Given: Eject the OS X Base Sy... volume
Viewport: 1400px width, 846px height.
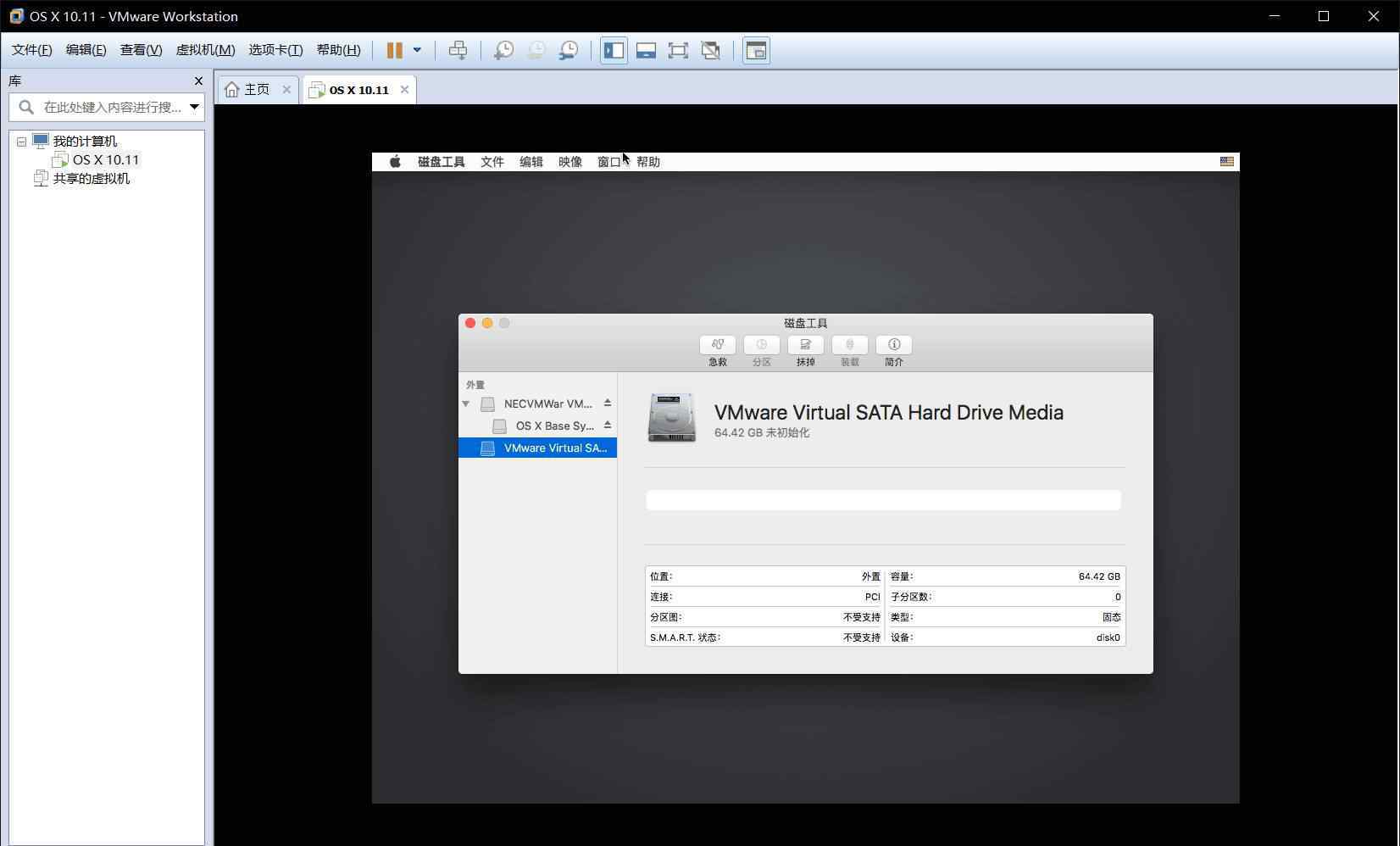Looking at the screenshot, I should (x=608, y=425).
